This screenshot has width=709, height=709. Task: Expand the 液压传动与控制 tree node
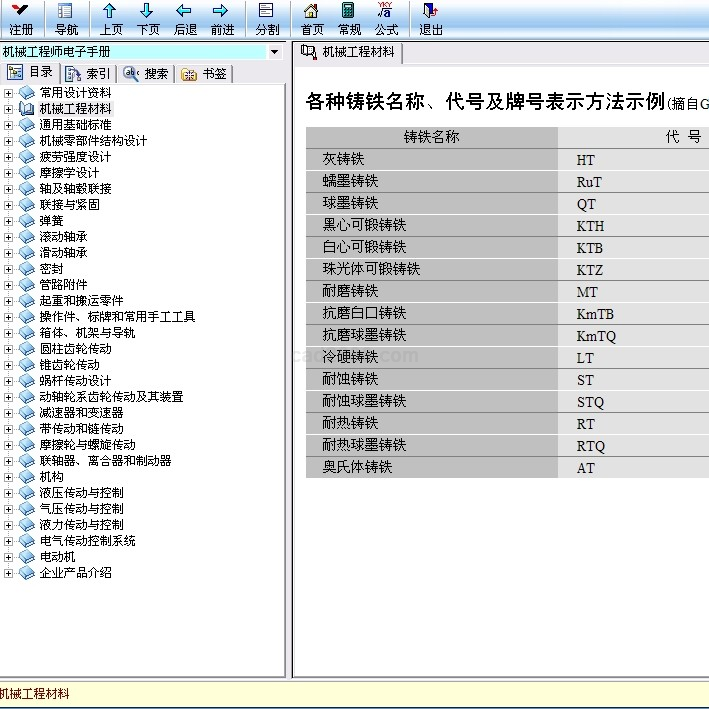9,493
